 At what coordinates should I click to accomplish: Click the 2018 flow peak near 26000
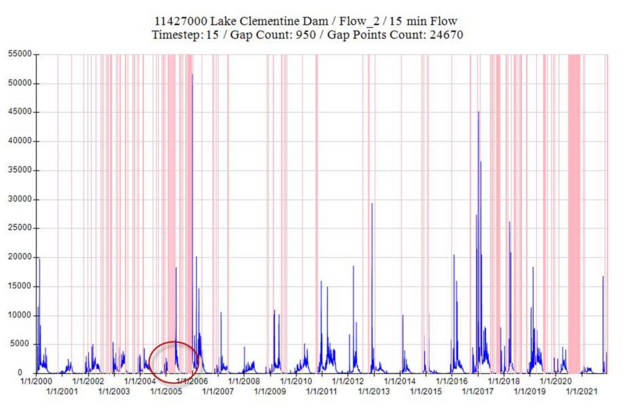509,223
